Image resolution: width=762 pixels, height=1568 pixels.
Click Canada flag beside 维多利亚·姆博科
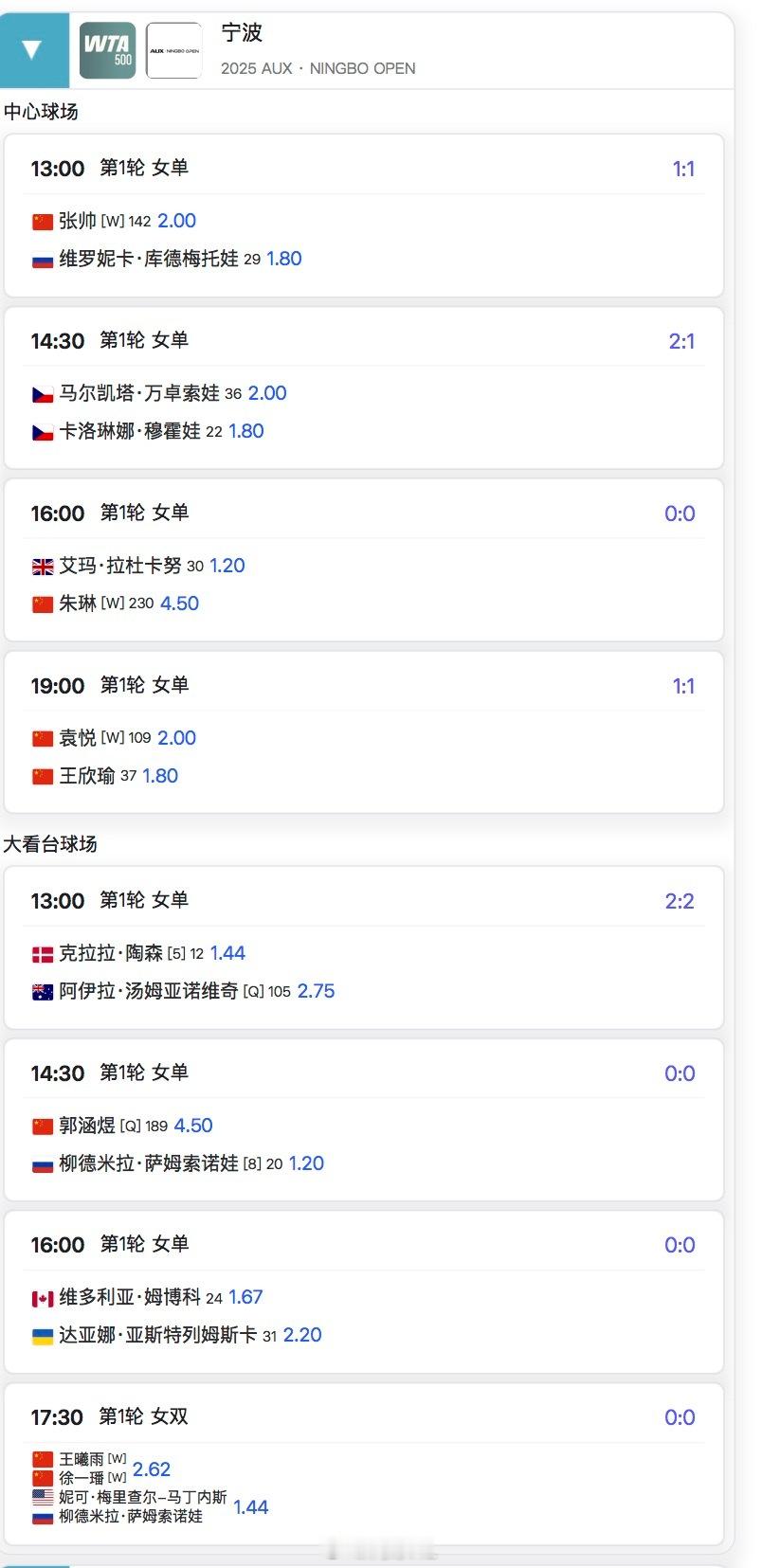point(43,1298)
